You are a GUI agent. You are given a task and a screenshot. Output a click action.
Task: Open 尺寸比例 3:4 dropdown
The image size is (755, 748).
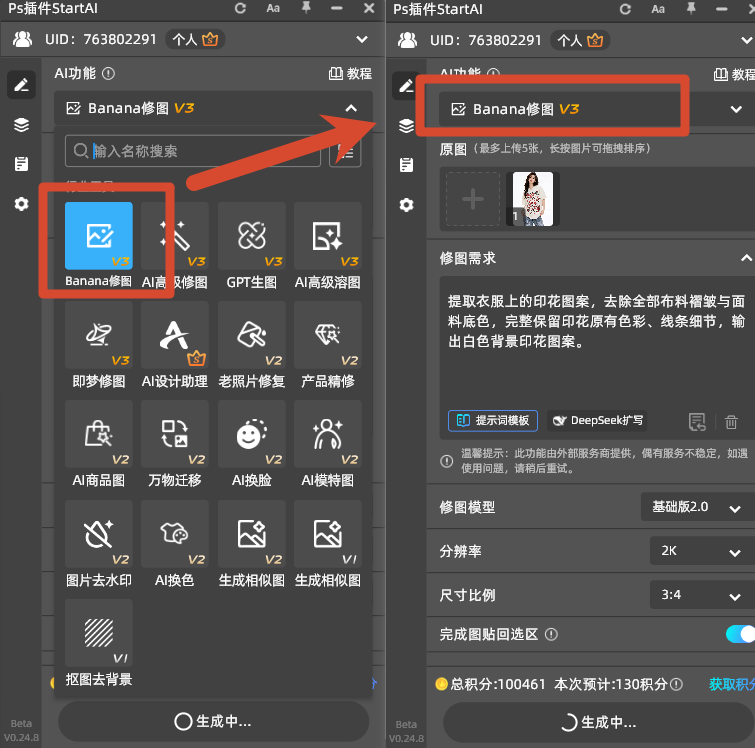click(702, 595)
